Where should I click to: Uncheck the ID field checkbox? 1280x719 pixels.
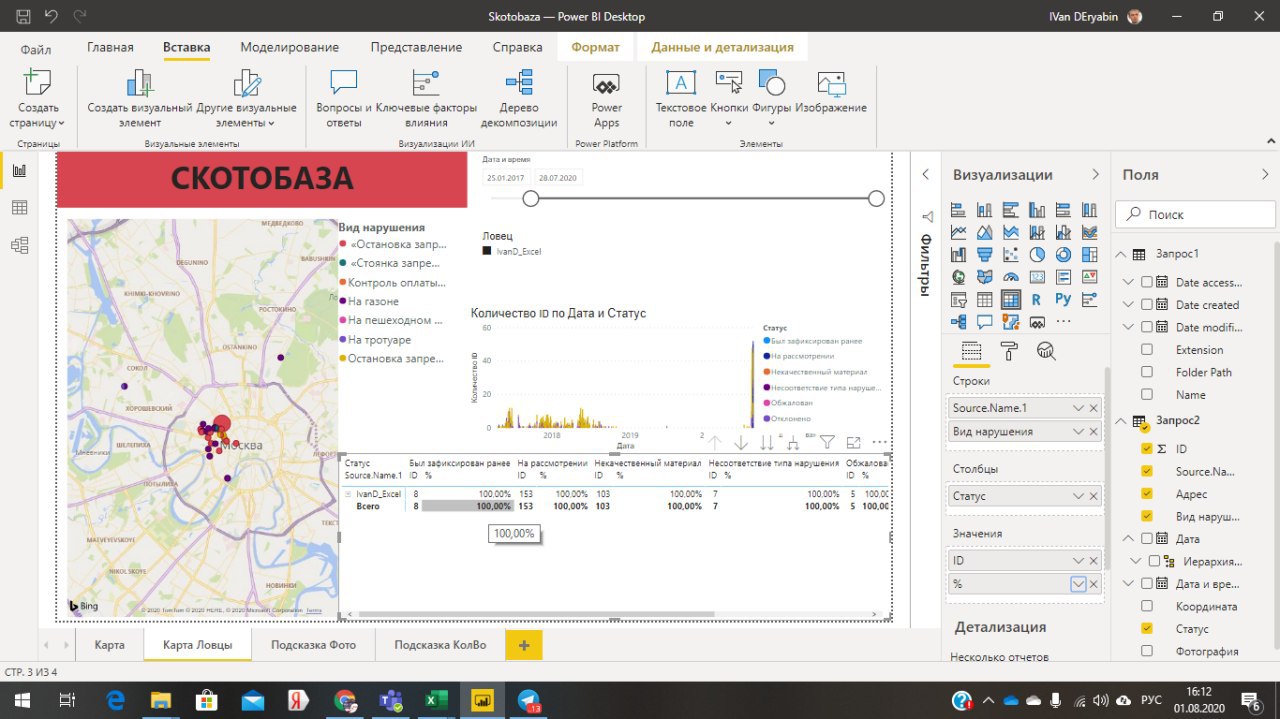(1147, 449)
